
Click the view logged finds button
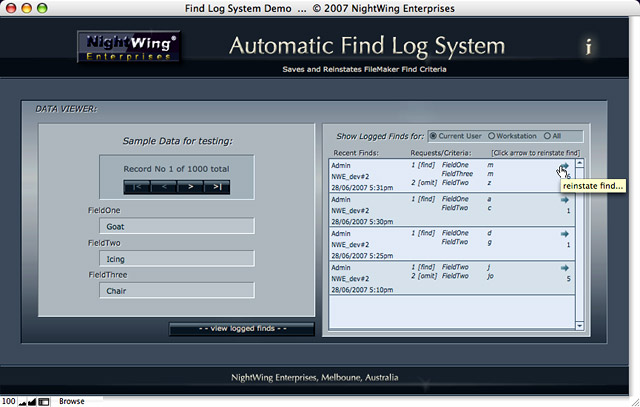pyautogui.click(x=242, y=329)
